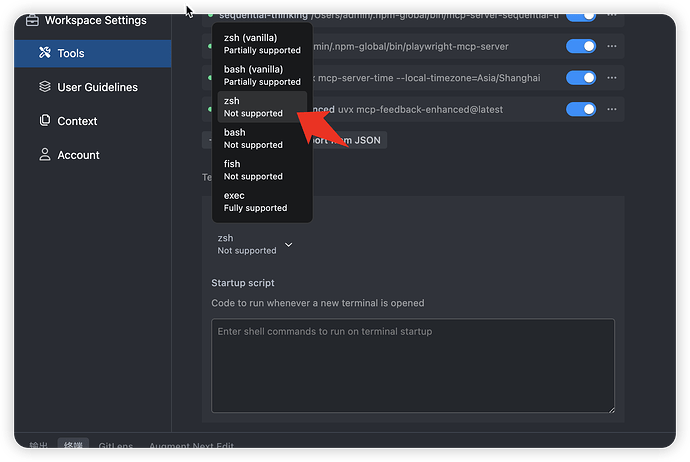Toggle the mcp-server-time switch
The width and height of the screenshot is (690, 462).
(x=581, y=78)
